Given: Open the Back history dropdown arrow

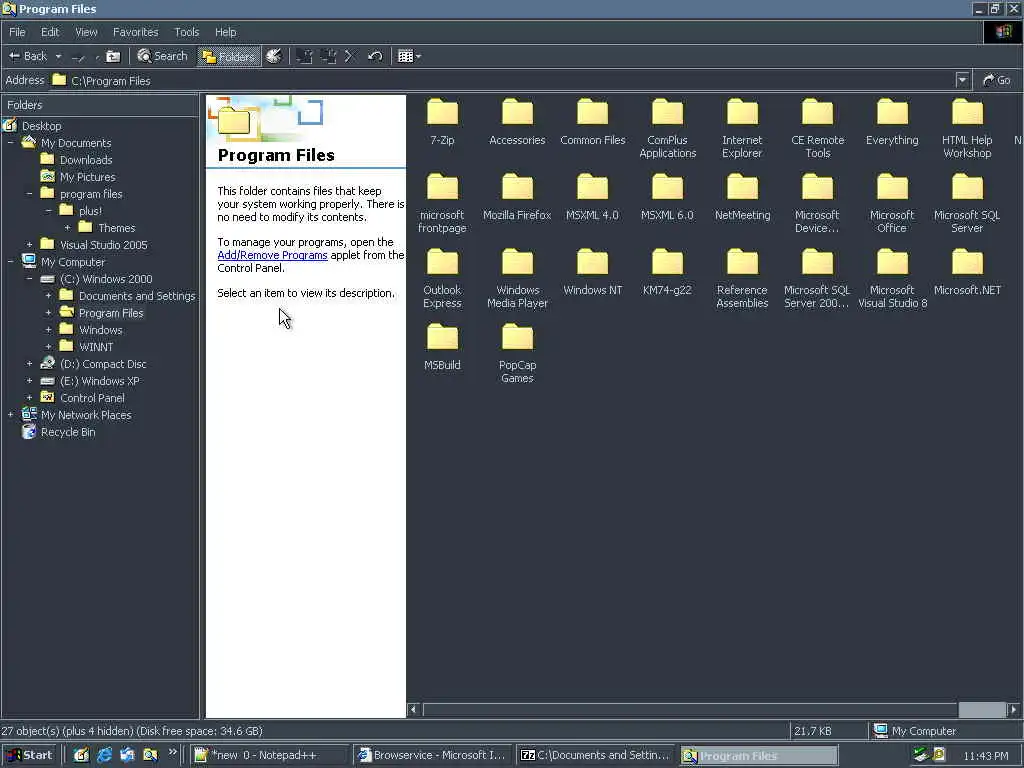Looking at the screenshot, I should (x=58, y=56).
